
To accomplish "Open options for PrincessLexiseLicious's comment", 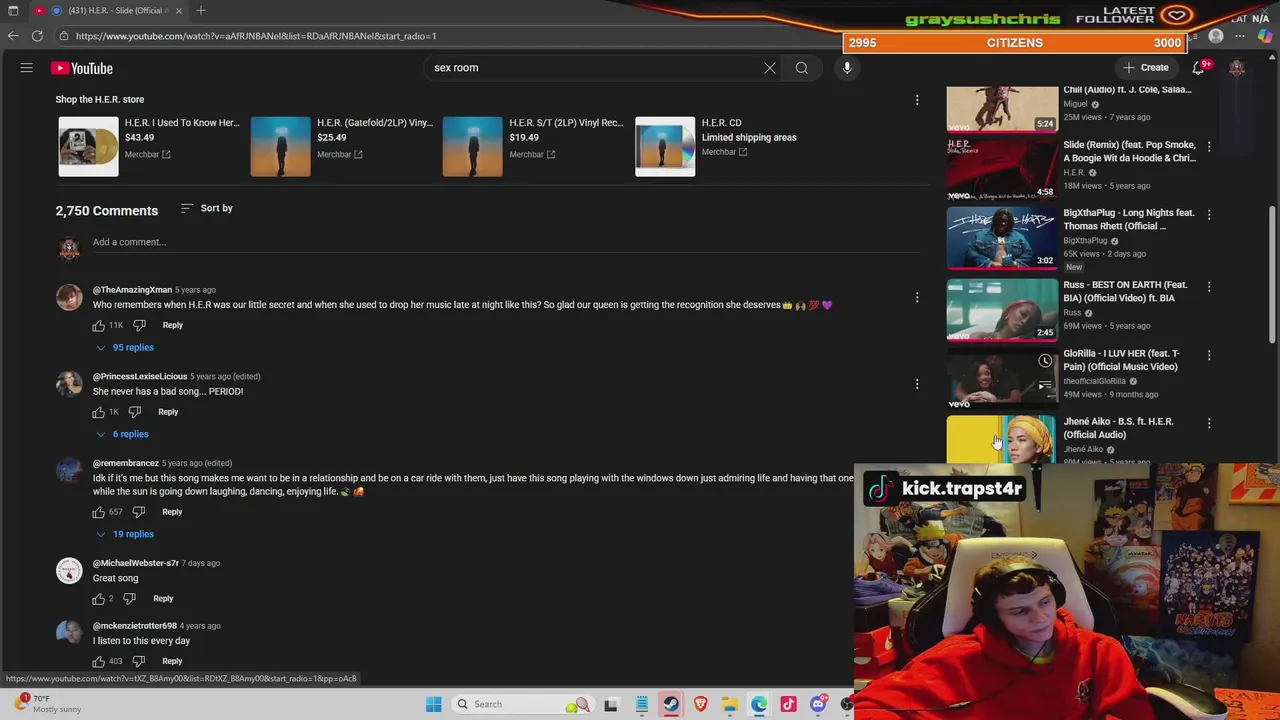I will coord(917,384).
